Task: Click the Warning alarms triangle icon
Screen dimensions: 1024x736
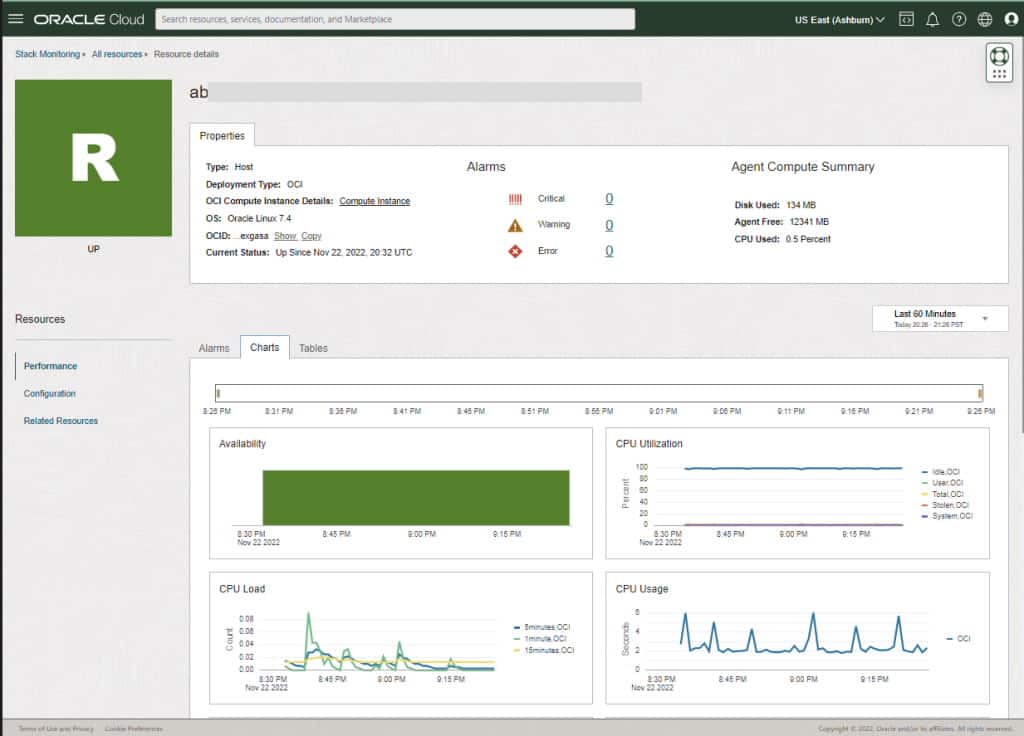Action: point(516,224)
